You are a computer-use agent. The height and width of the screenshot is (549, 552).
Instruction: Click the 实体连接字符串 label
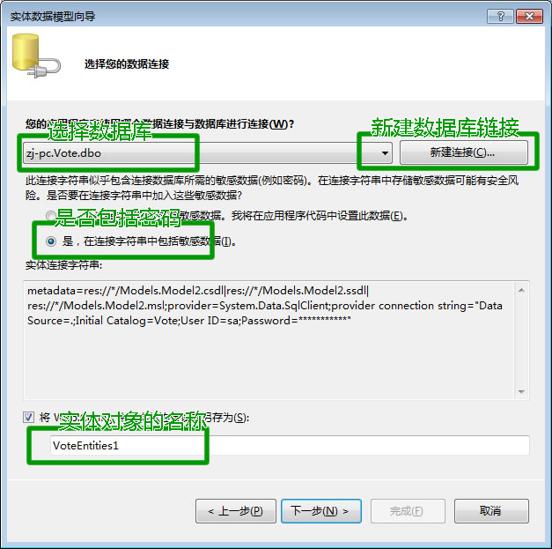[64, 265]
